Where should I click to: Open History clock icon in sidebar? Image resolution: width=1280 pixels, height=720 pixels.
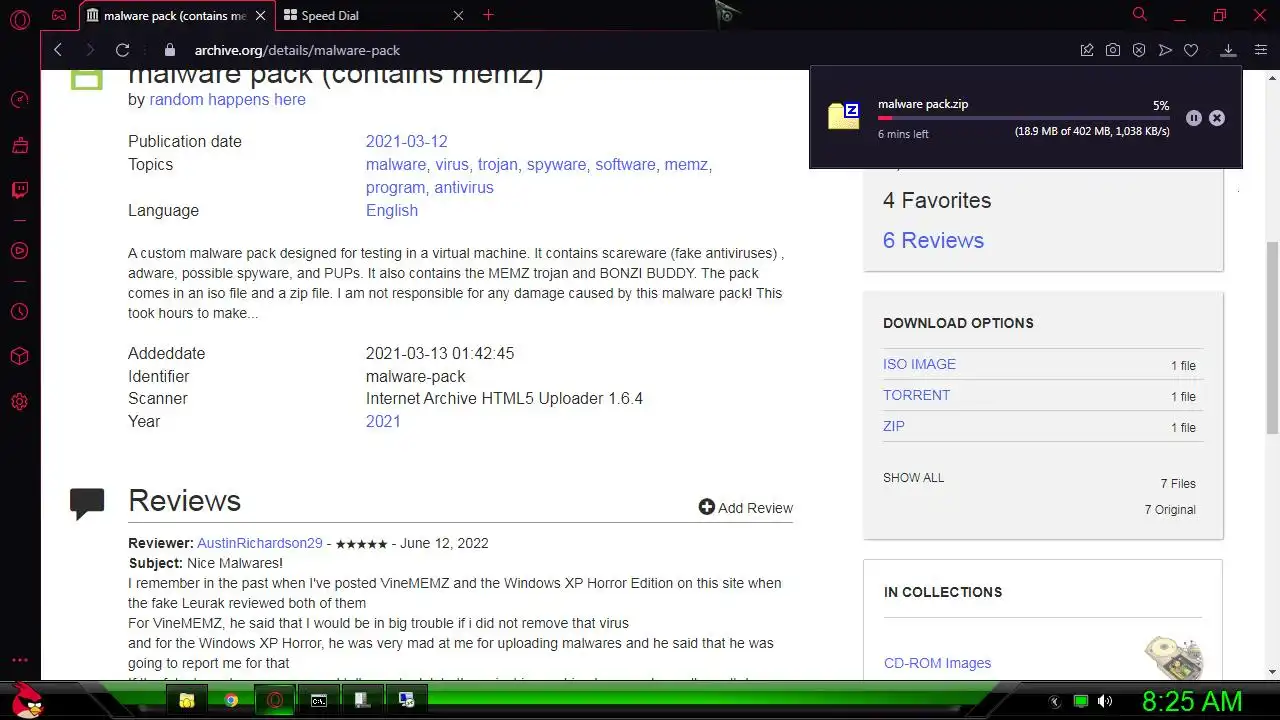click(x=19, y=312)
